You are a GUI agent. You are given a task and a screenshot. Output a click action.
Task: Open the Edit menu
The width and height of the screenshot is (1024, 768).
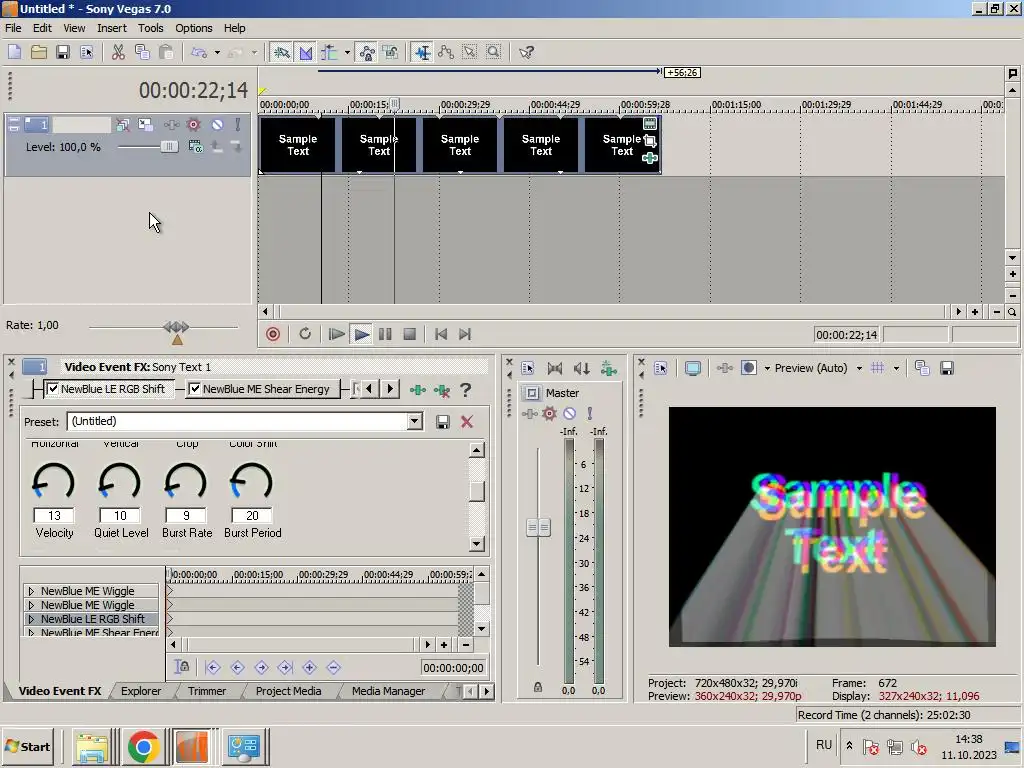pos(42,28)
